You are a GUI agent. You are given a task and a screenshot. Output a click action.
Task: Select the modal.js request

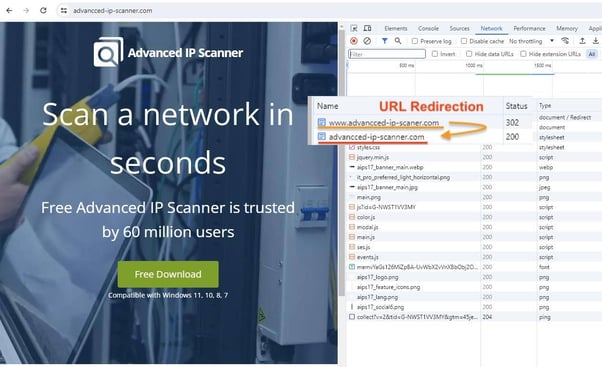367,227
